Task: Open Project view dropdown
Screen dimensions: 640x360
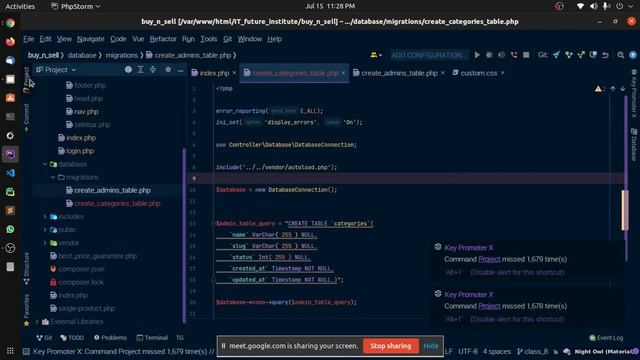Action: tap(56, 70)
